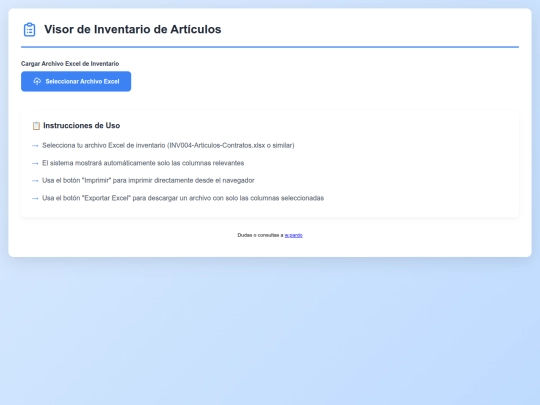Click instruction mentioning INV004-Articulos-Contratos.xlsx
The width and height of the screenshot is (540, 405).
(168, 145)
